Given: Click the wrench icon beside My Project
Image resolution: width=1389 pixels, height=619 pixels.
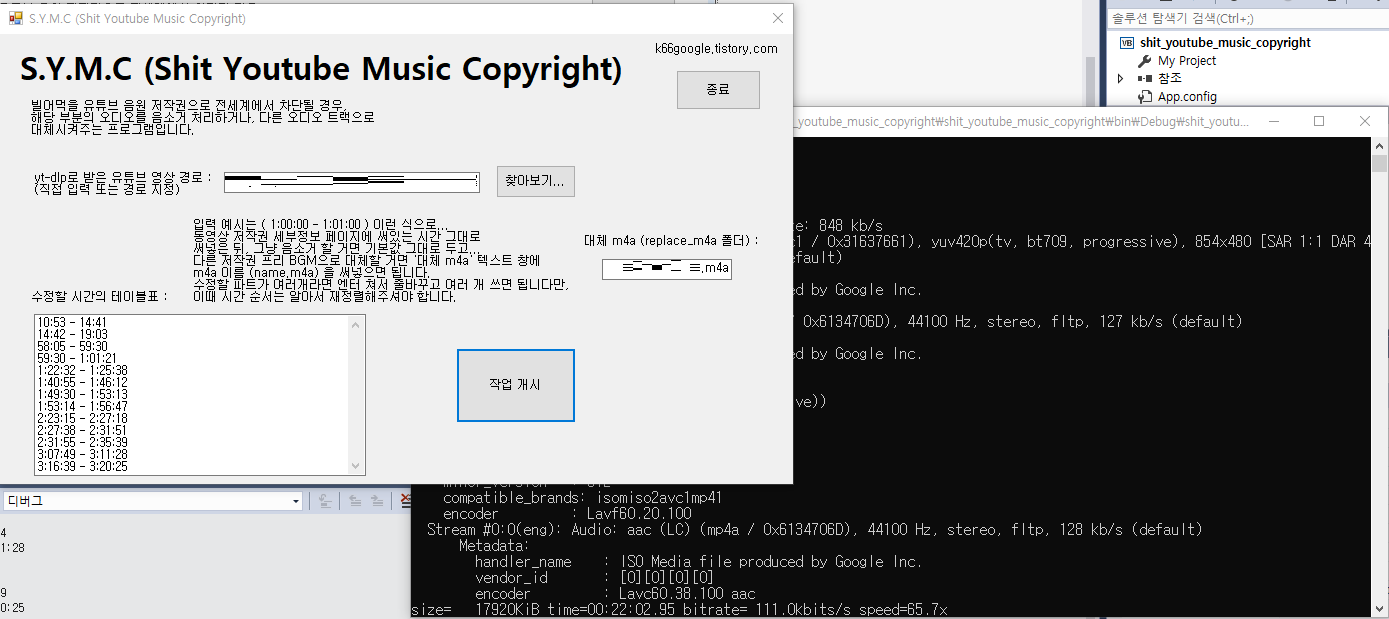Looking at the screenshot, I should click(1145, 61).
